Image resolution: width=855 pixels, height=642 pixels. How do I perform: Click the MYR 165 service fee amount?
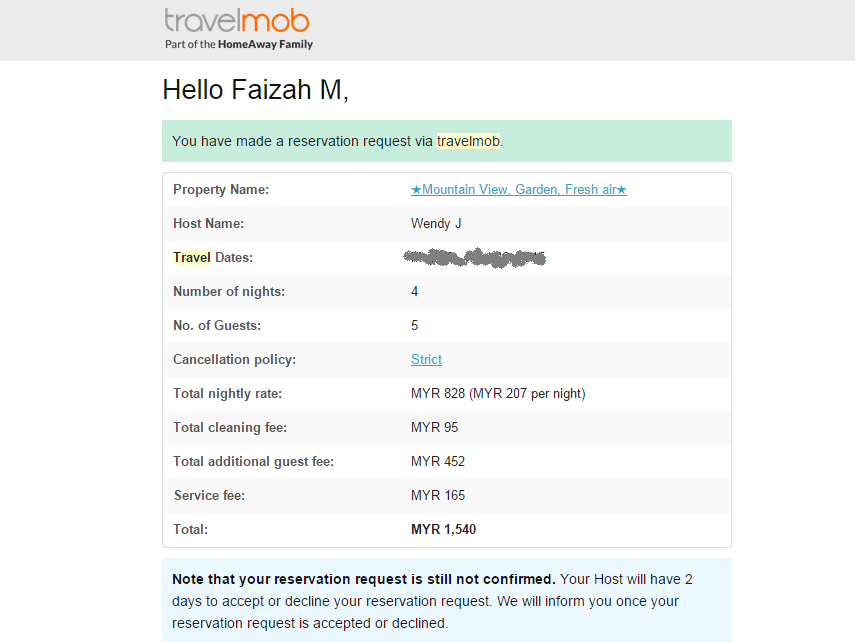(x=438, y=496)
